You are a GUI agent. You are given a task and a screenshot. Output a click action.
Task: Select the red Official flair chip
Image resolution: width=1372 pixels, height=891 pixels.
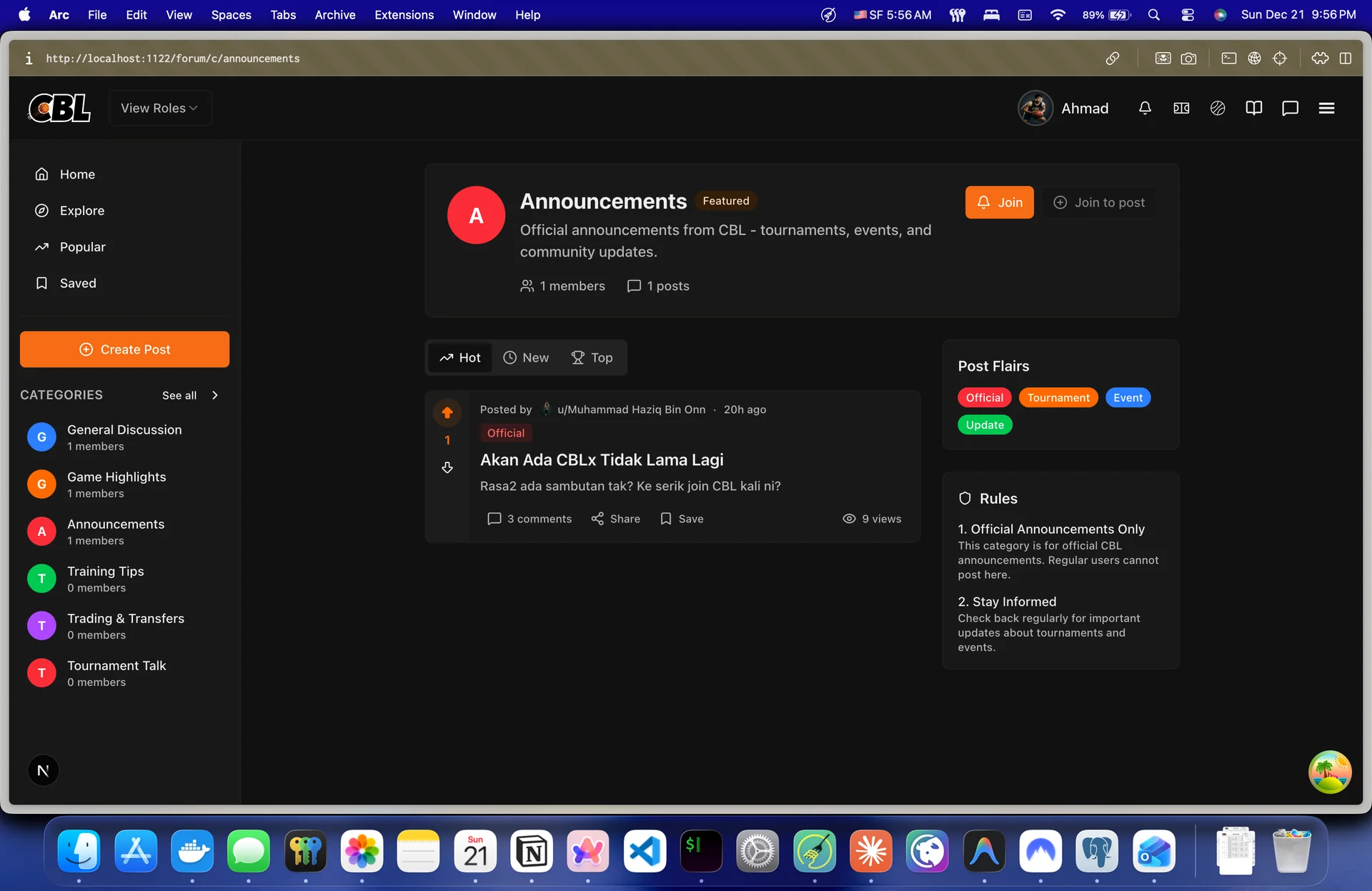pos(984,397)
